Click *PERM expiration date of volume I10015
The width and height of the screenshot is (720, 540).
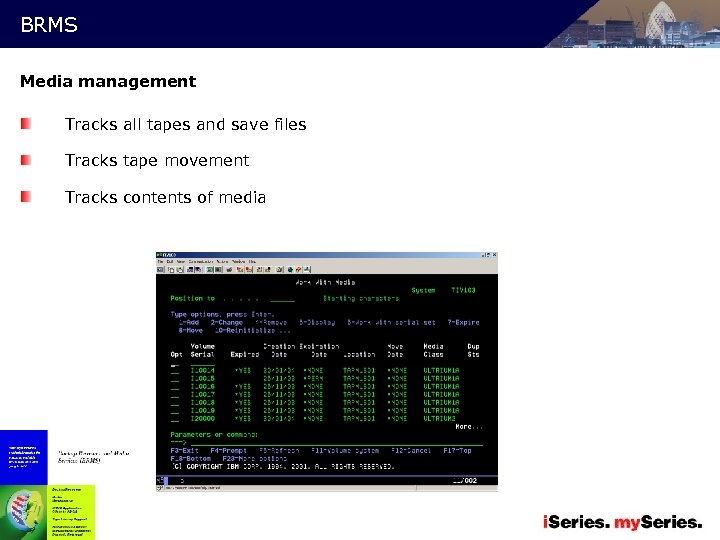pos(313,379)
